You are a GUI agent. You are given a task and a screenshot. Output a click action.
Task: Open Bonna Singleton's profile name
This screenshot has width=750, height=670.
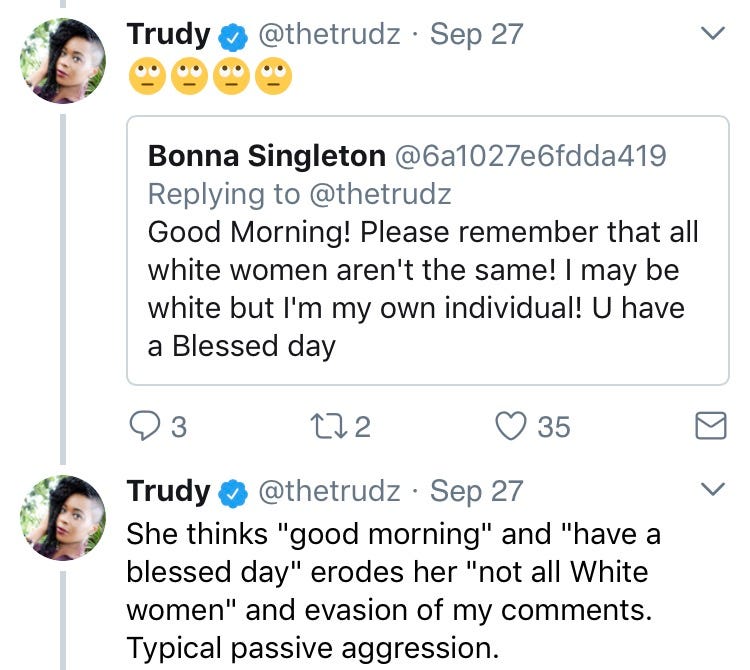pos(266,156)
